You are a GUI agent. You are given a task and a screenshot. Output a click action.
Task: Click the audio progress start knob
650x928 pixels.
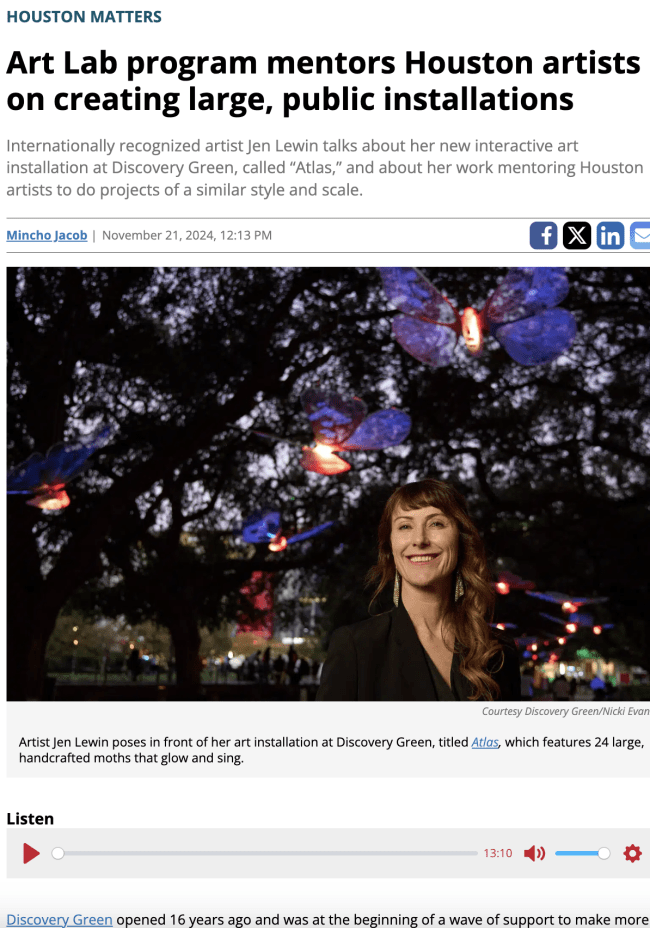(57, 853)
